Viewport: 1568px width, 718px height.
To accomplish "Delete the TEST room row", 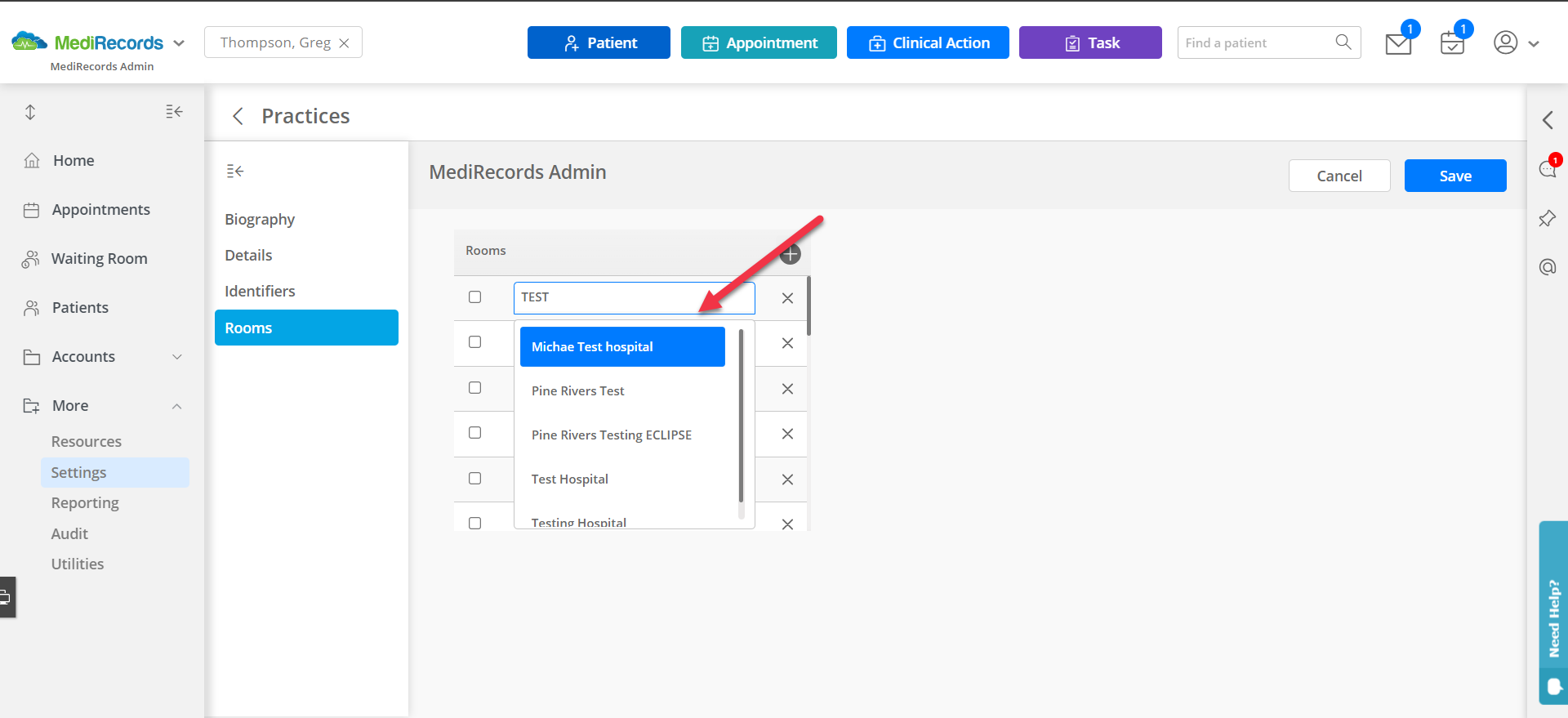I will (787, 298).
